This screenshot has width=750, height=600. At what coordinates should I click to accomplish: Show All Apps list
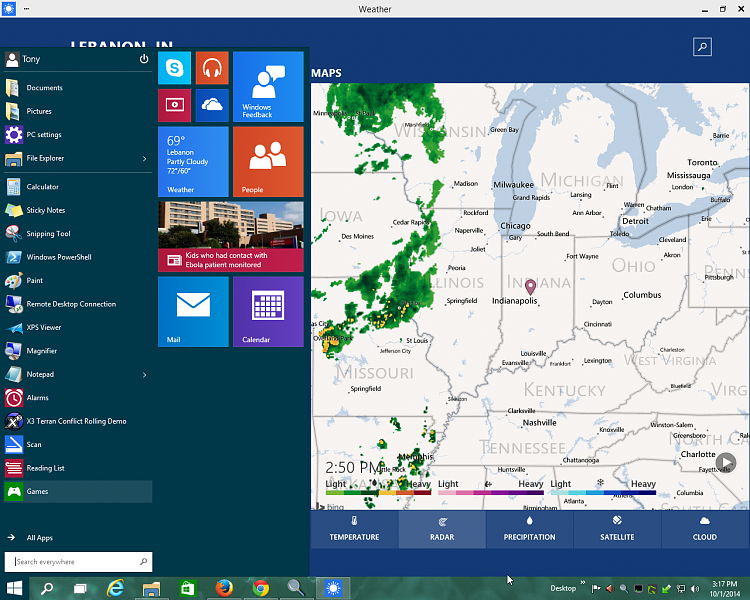(x=30, y=538)
